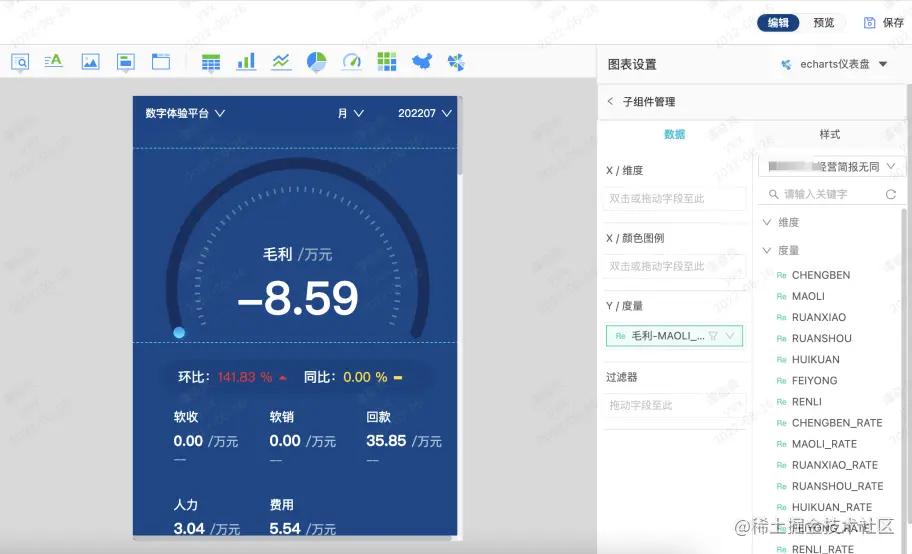Insert the green grid heatmap chart

pyautogui.click(x=387, y=62)
